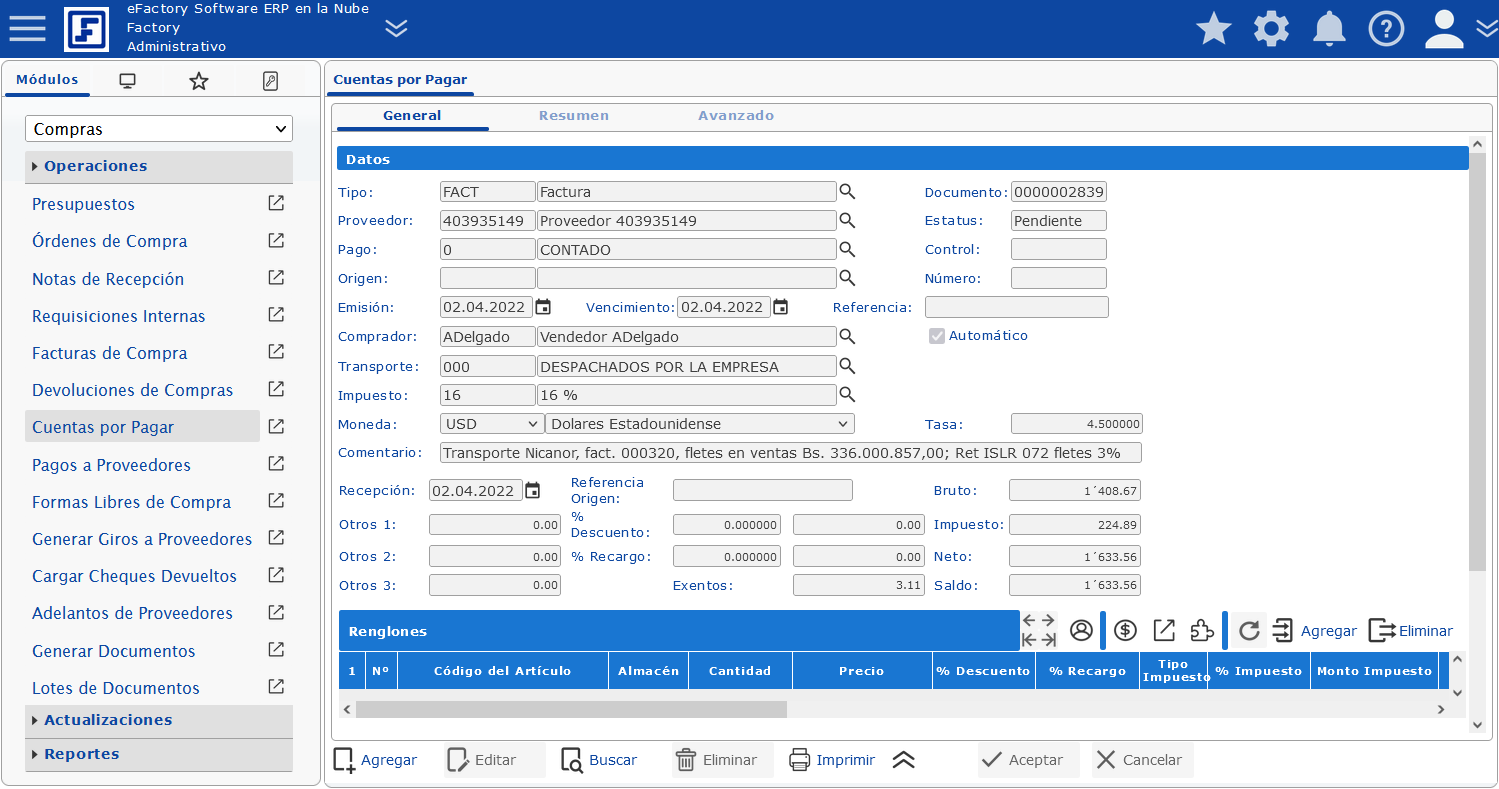Open help with the question mark icon

1386,28
